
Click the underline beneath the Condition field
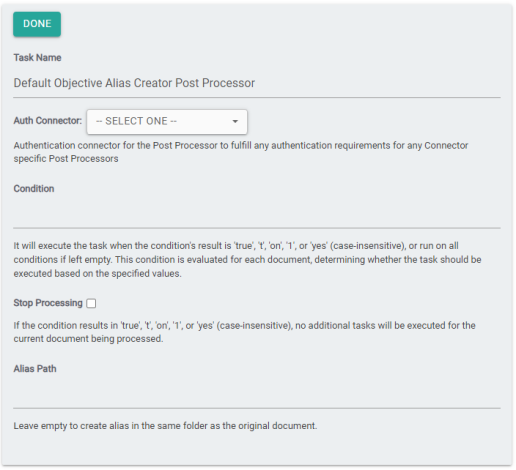pos(257,228)
